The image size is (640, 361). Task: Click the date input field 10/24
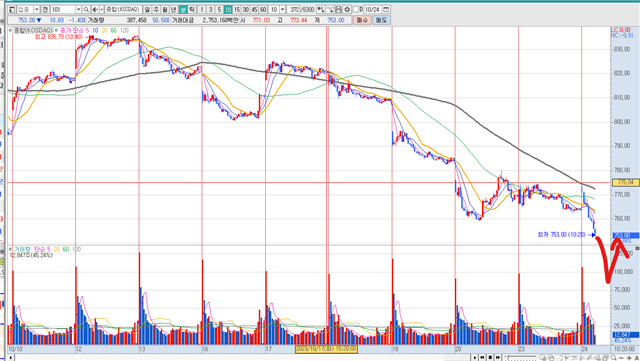(x=372, y=9)
